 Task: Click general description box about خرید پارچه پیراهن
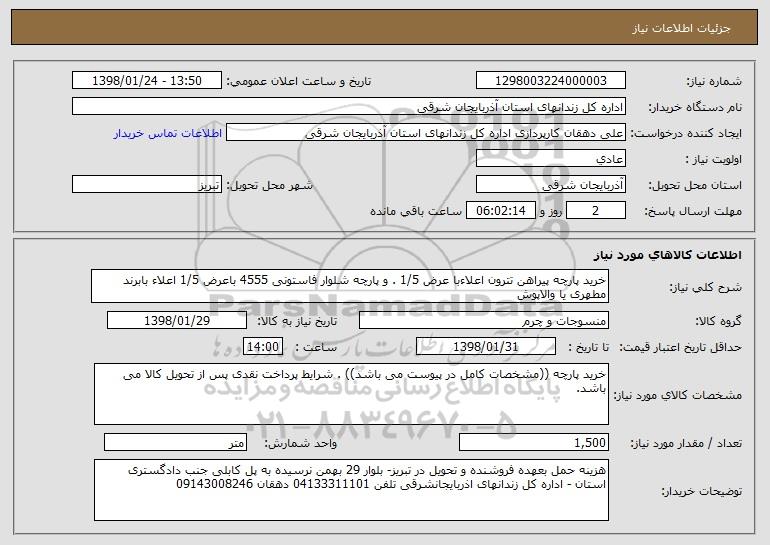pyautogui.click(x=350, y=286)
